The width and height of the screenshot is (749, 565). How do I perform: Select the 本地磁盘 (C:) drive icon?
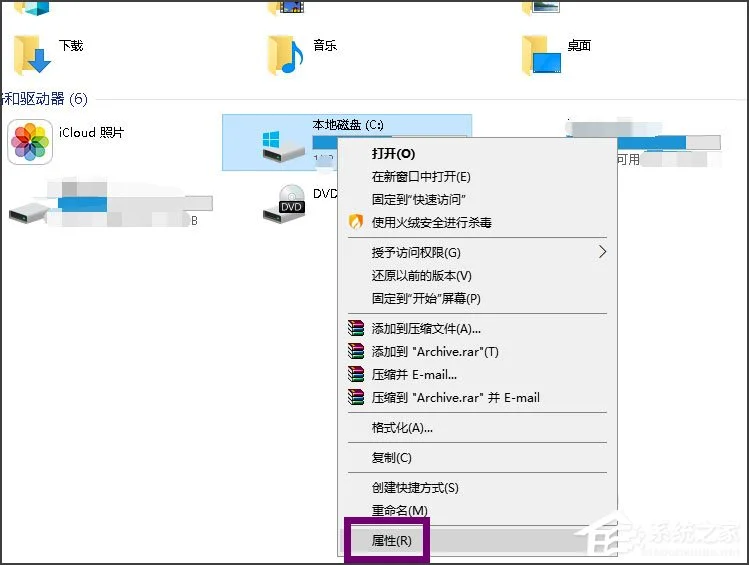click(283, 147)
